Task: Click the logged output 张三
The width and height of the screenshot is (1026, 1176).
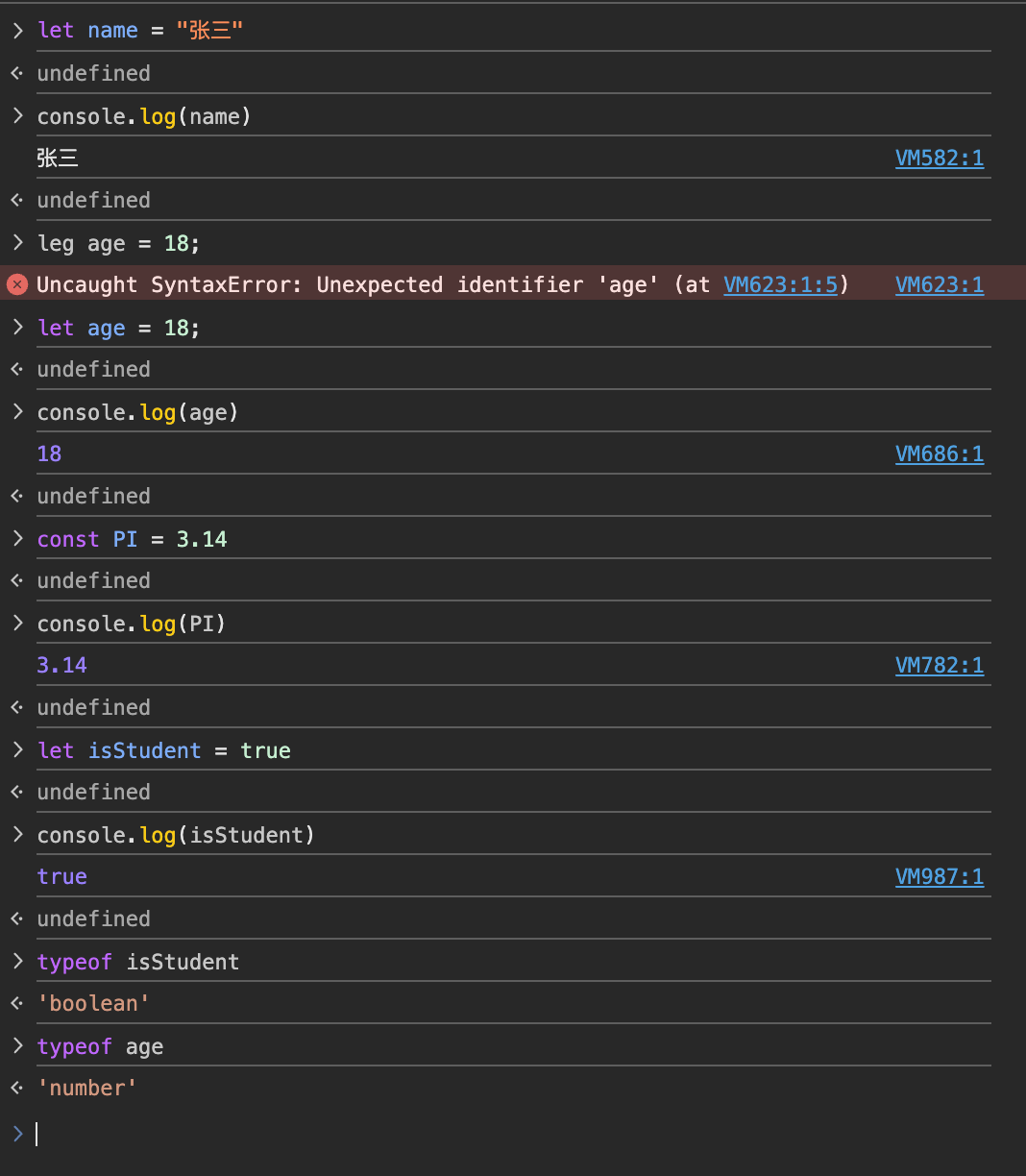Action: pos(58,159)
